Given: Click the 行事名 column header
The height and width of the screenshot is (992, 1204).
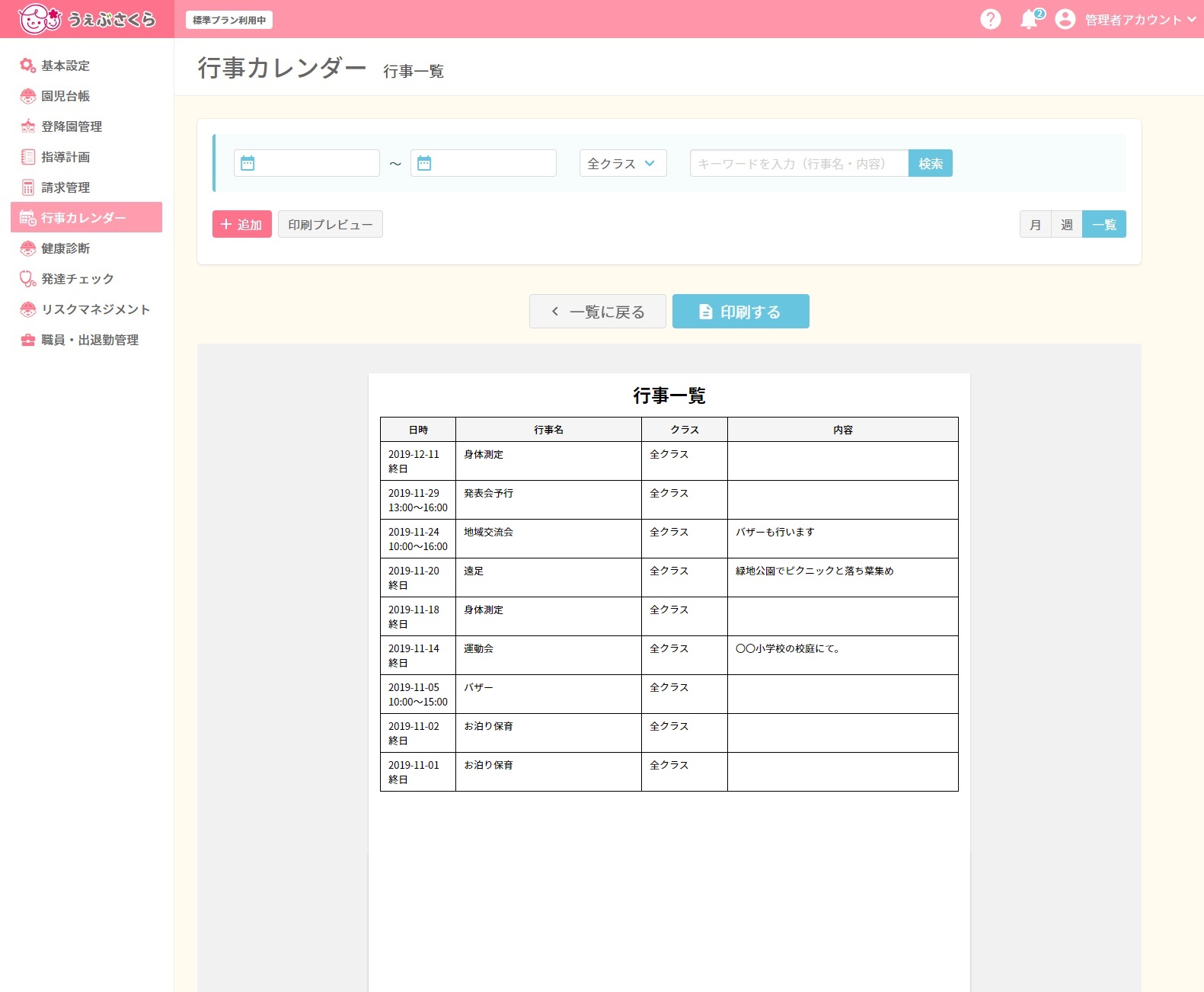Looking at the screenshot, I should click(549, 430).
